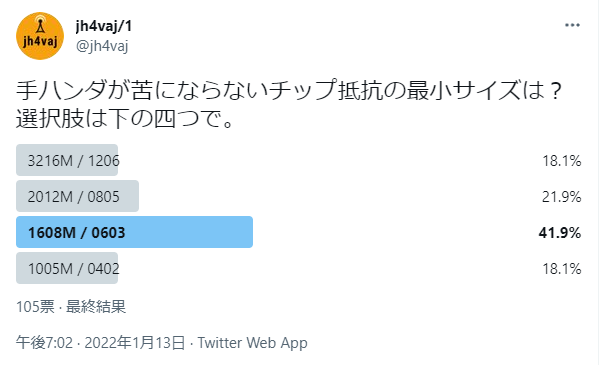Click the 105票 vote count text
Image resolution: width=600 pixels, height=365 pixels.
pos(35,306)
